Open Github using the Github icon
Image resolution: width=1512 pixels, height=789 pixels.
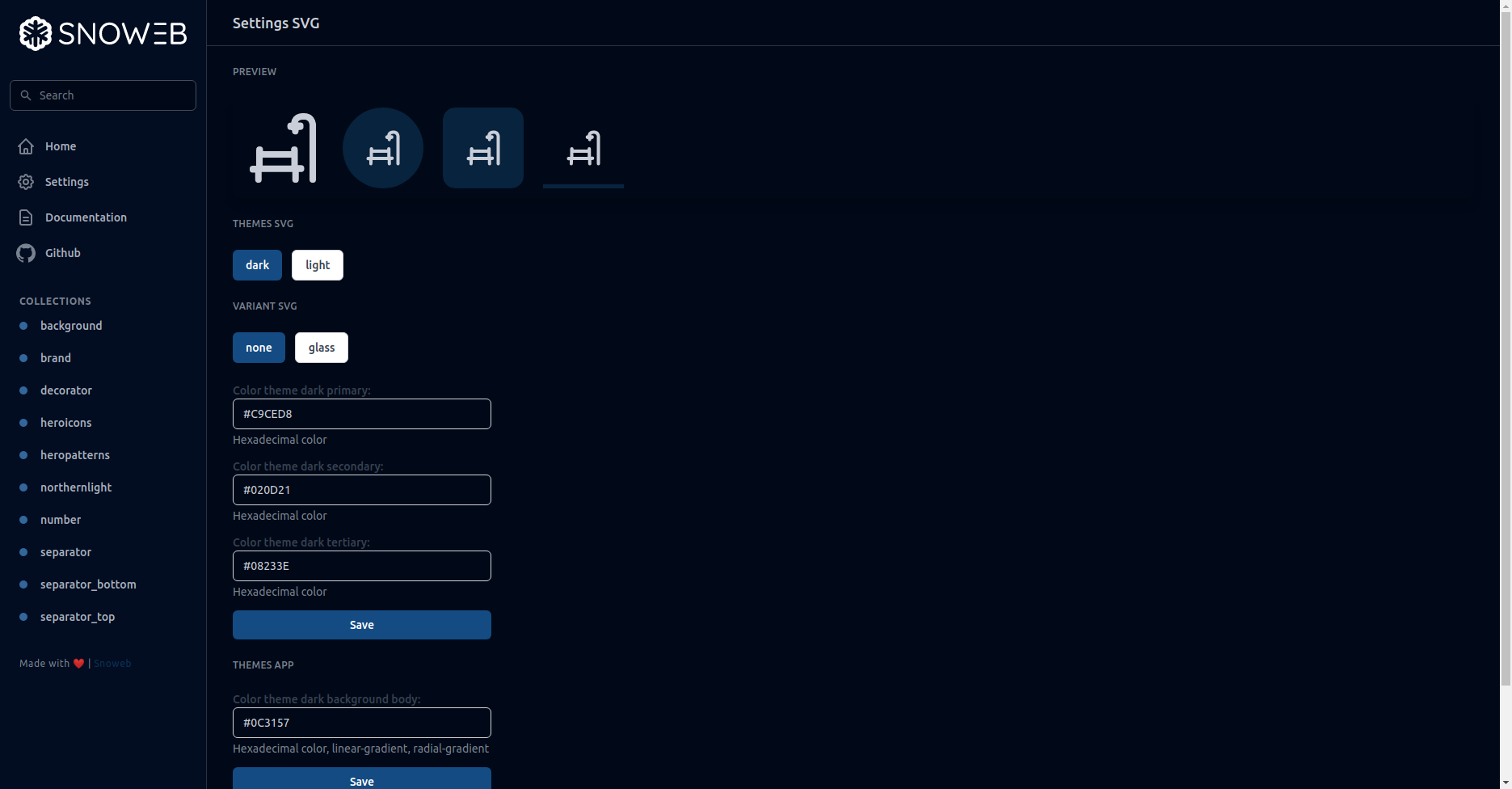pyautogui.click(x=25, y=252)
